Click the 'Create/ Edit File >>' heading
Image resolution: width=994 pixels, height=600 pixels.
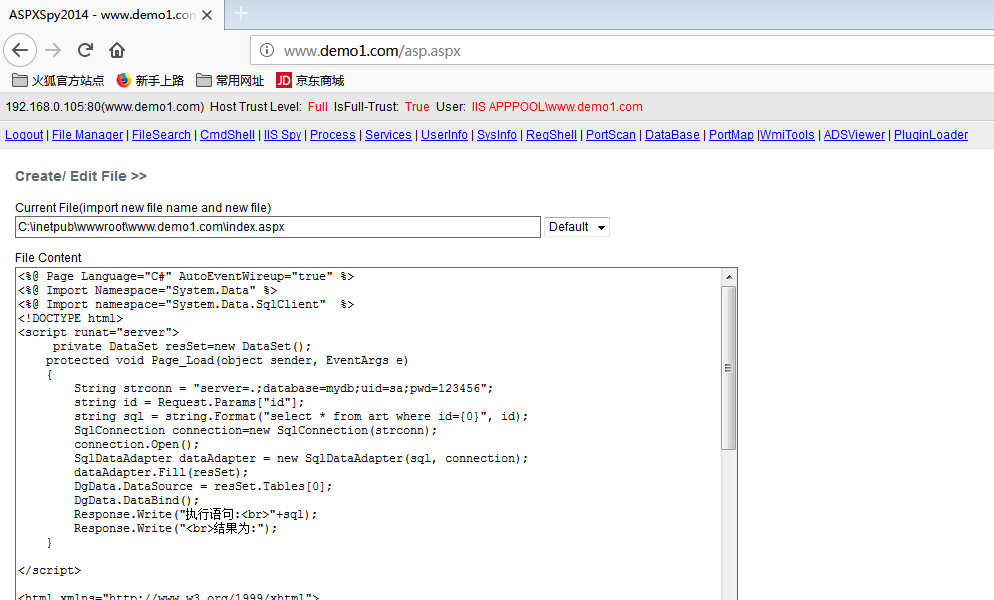click(x=81, y=176)
